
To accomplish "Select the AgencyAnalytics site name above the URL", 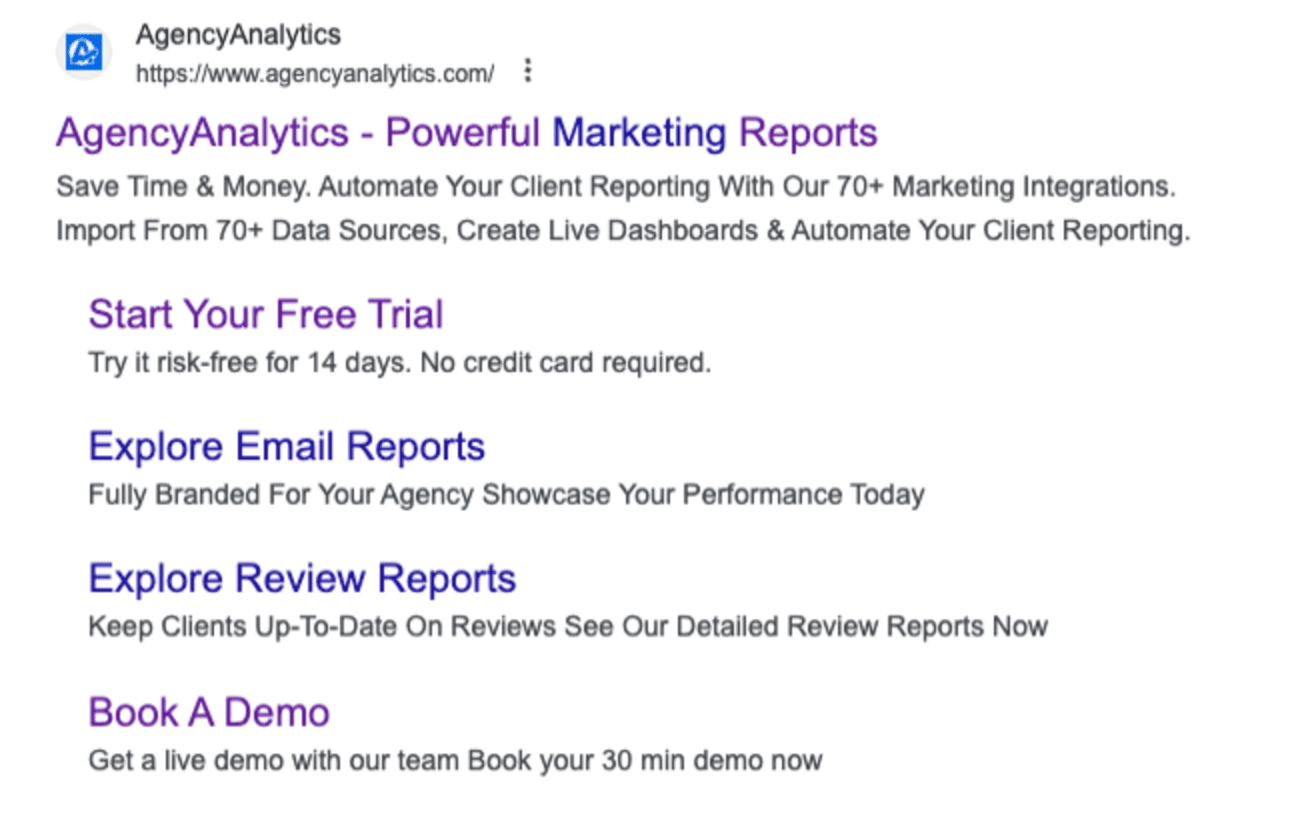I will (238, 34).
